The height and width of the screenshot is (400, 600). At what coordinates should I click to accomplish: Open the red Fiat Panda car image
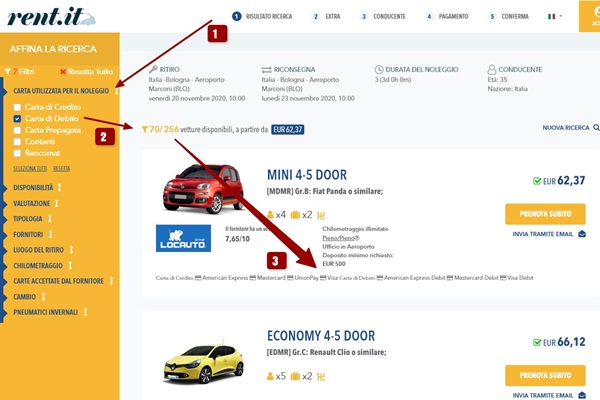203,189
